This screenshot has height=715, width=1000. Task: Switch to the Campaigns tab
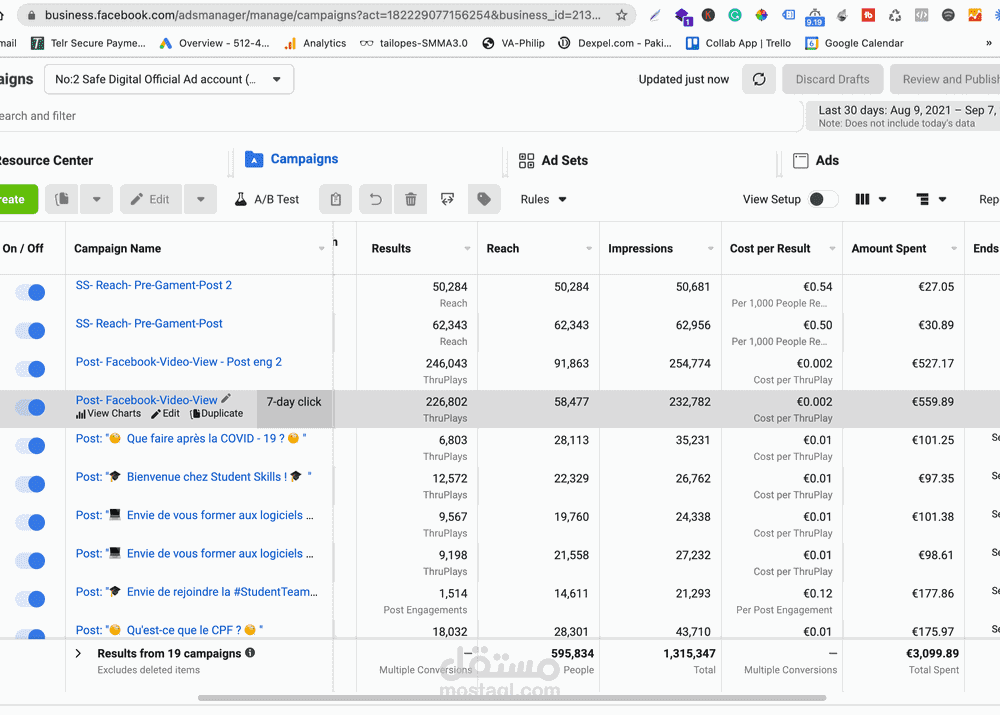click(292, 159)
